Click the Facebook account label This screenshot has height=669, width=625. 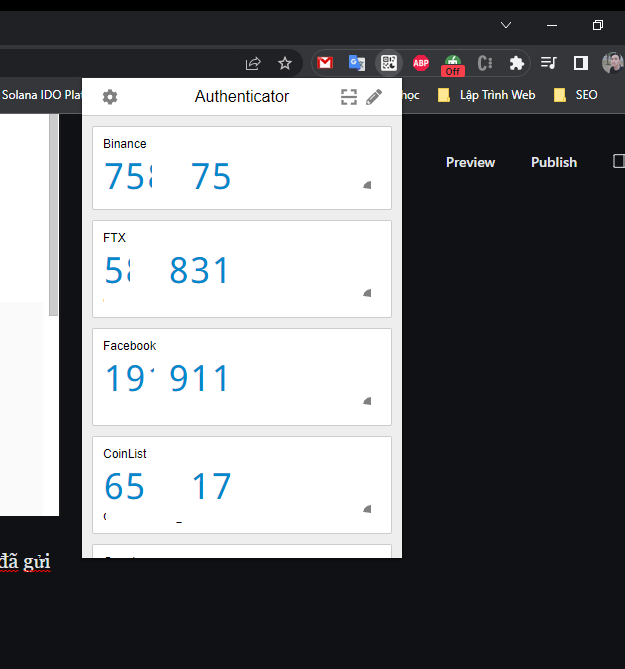[130, 346]
